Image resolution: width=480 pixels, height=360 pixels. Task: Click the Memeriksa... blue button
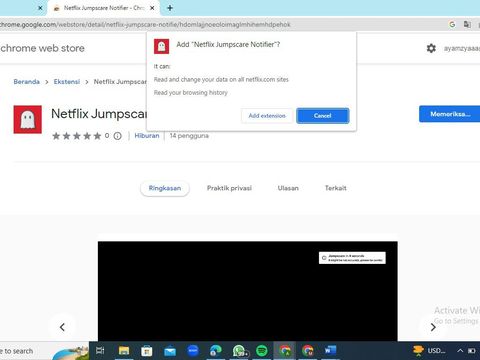(x=450, y=114)
